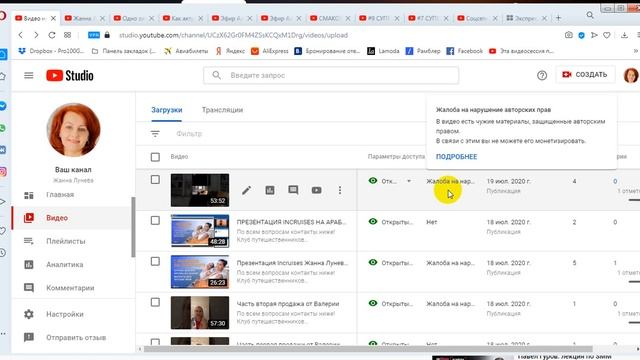Click the browser address bar URL
Image resolution: width=640 pixels, height=360 pixels.
233,36
